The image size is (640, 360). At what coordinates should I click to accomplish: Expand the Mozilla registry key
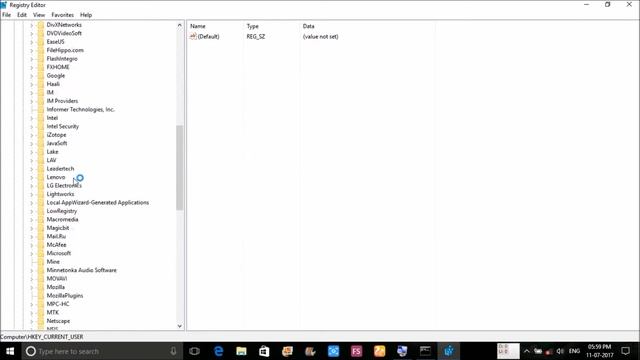tap(32, 287)
